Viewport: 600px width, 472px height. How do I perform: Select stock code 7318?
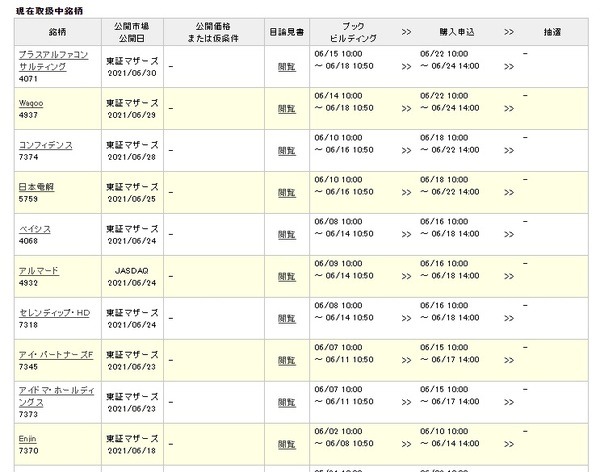click(28, 325)
